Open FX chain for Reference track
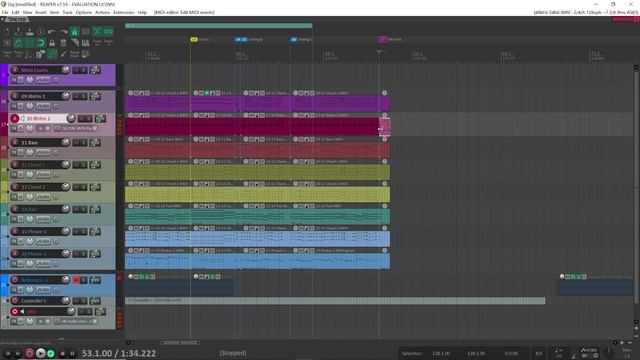 tap(13, 290)
